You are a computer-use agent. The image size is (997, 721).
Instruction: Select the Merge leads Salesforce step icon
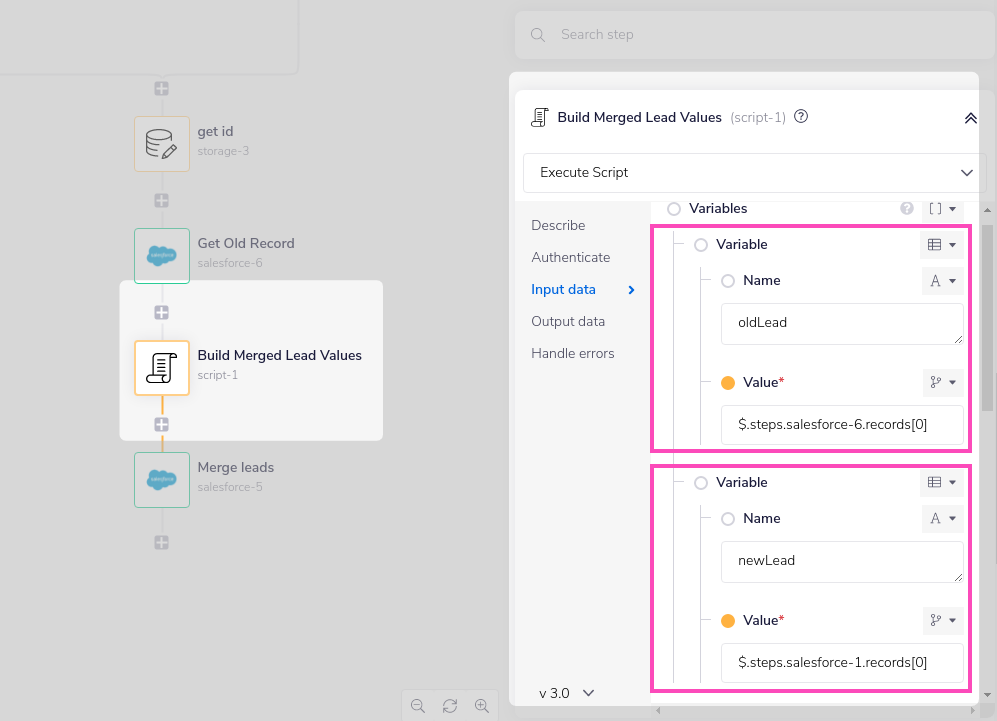coord(161,480)
